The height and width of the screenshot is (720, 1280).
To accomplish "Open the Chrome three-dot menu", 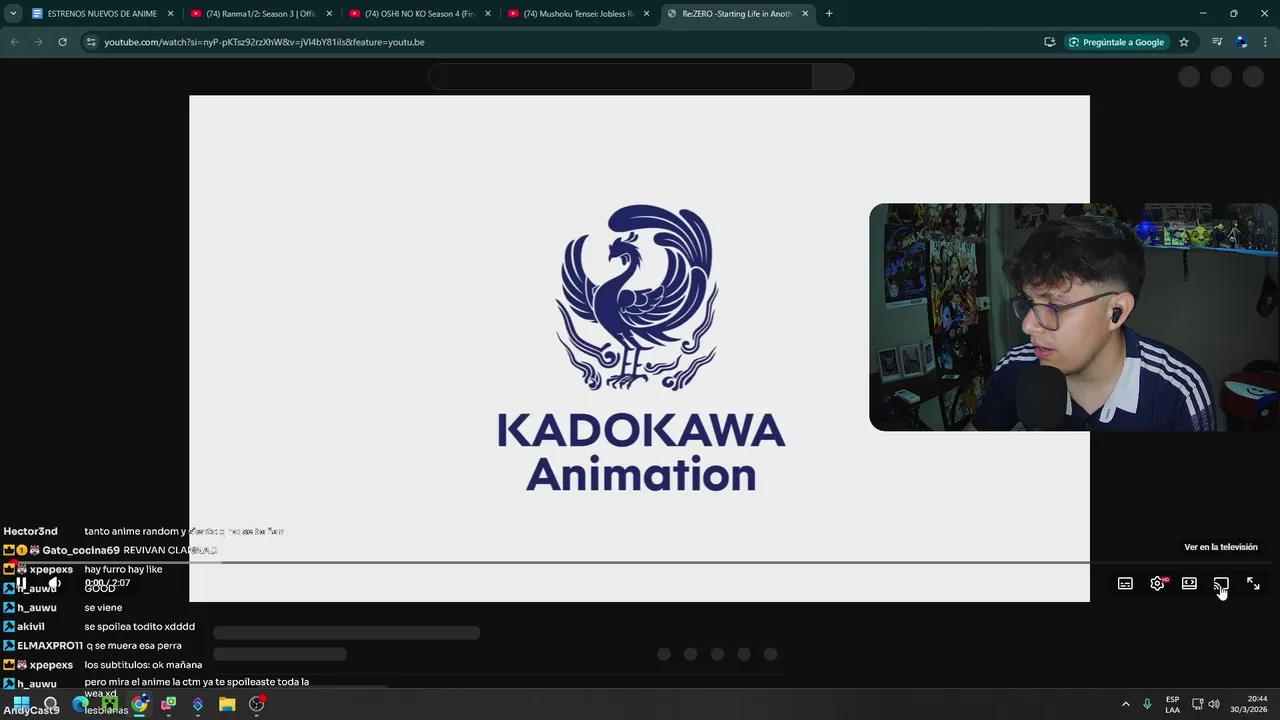I will (1266, 42).
